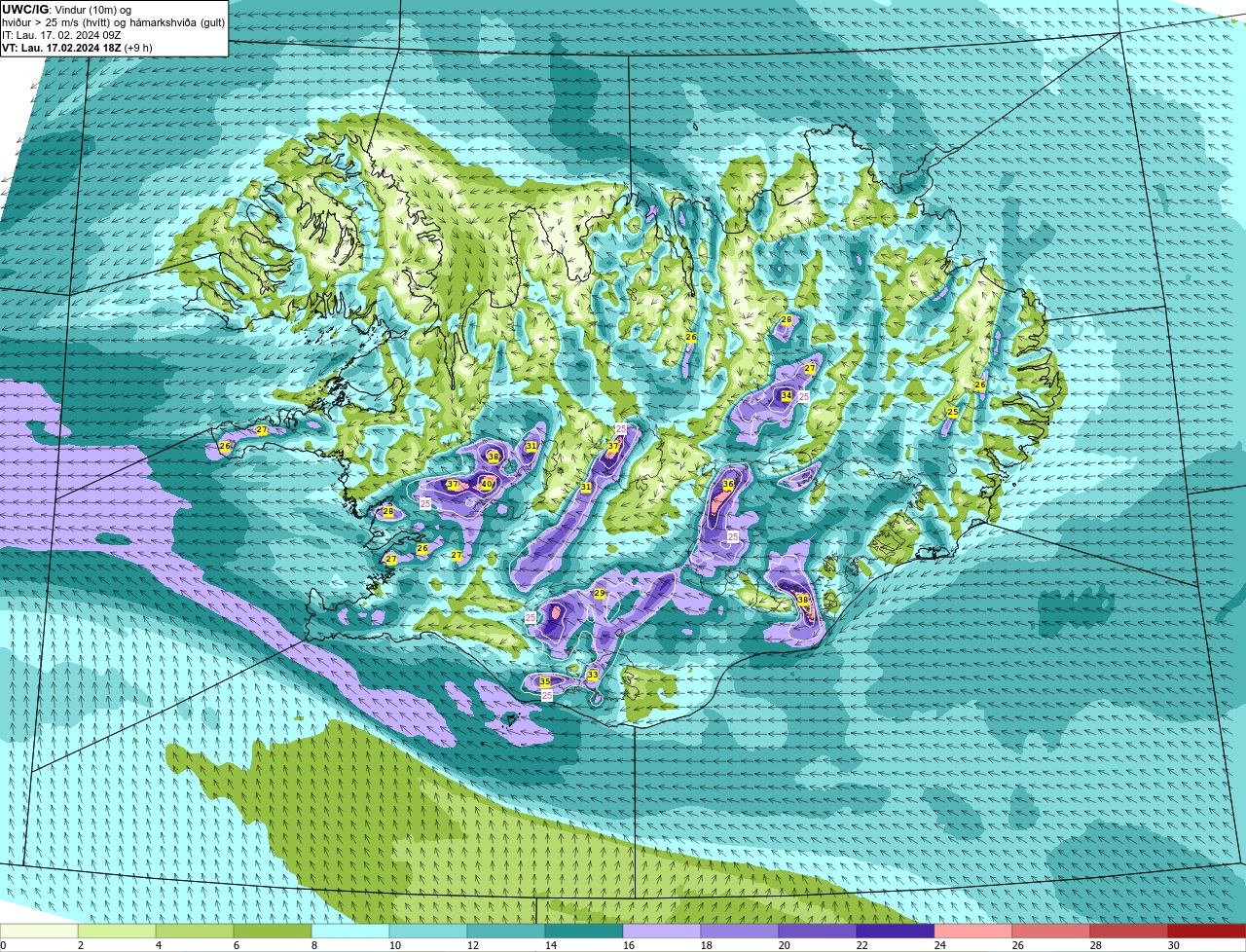Click the yellow gust label 35
This screenshot has width=1246, height=952.
point(545,682)
